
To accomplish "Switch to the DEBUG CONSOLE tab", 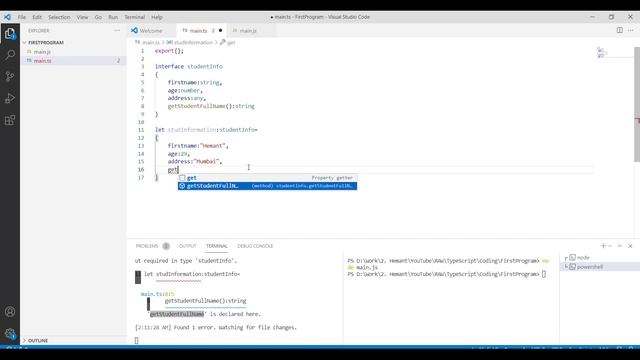I will 255,246.
